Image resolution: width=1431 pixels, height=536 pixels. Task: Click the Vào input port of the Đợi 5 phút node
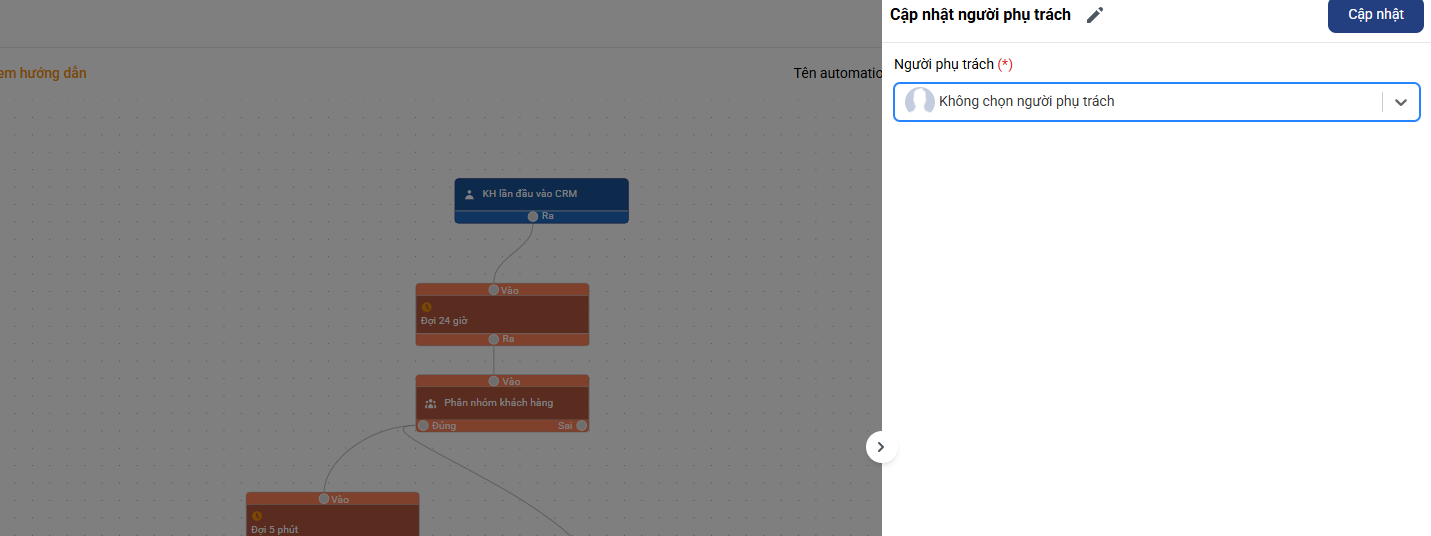click(324, 499)
